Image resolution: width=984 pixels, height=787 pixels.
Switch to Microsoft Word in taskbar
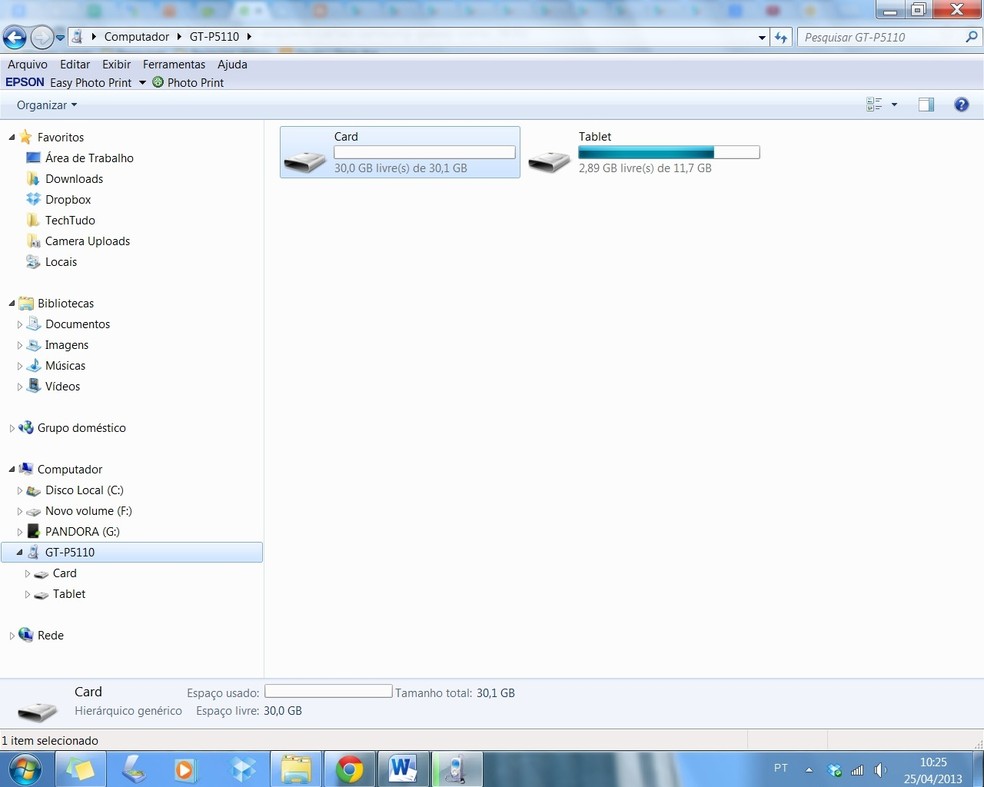(x=404, y=769)
